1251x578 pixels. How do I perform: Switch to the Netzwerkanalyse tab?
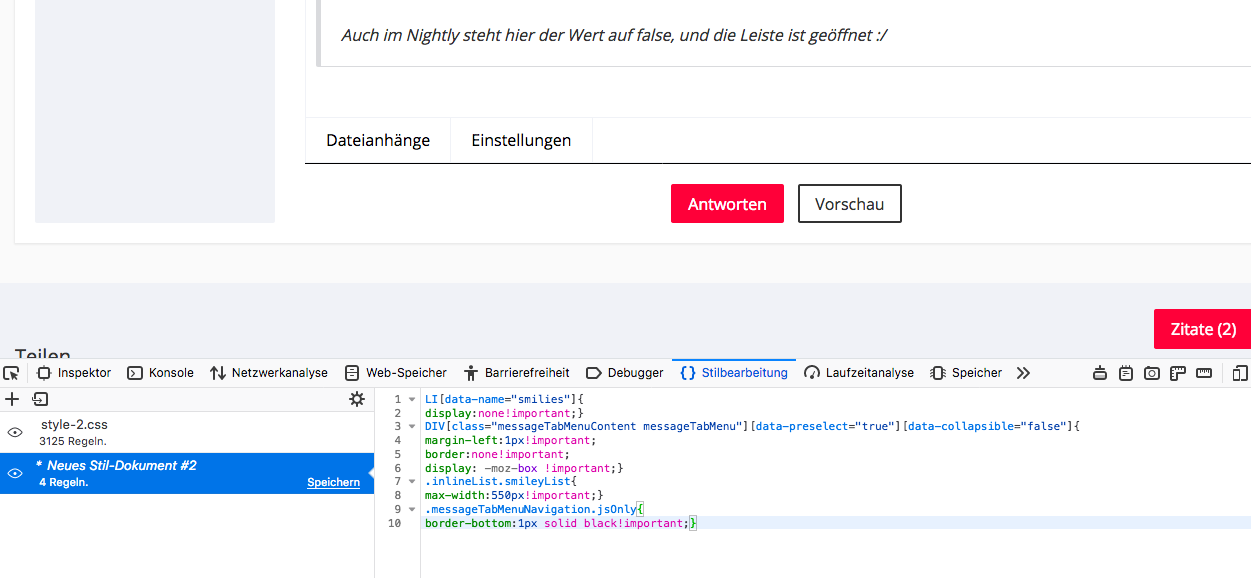(269, 373)
